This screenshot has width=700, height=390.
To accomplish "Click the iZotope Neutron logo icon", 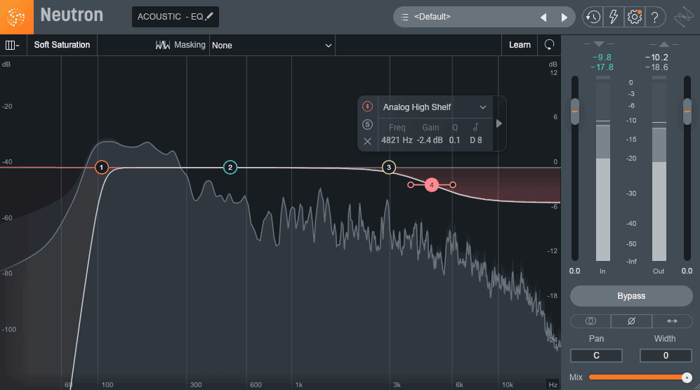I will [17, 17].
